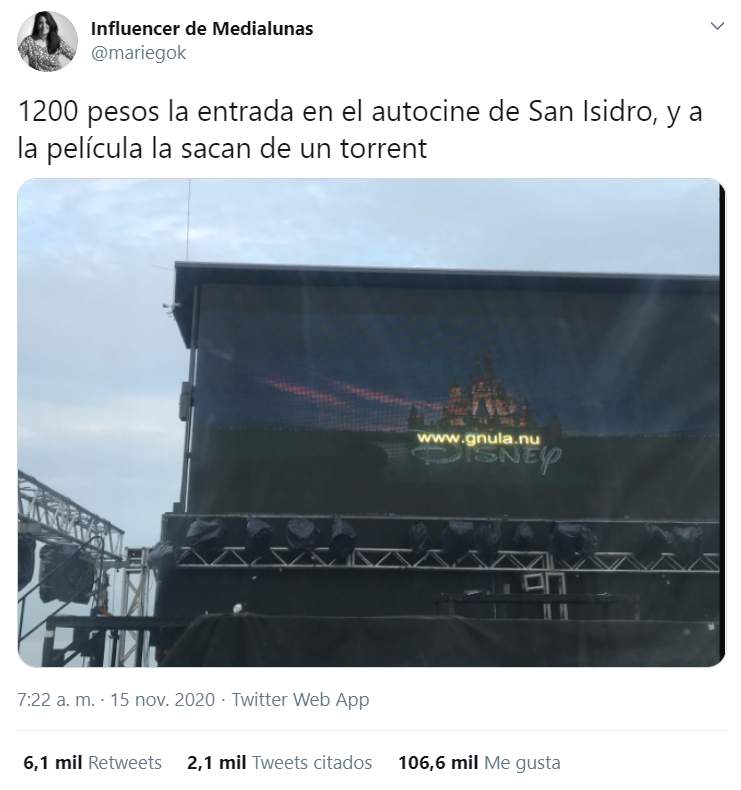View the 6,1 mil Retweets list
The width and height of the screenshot is (741, 790).
93,763
